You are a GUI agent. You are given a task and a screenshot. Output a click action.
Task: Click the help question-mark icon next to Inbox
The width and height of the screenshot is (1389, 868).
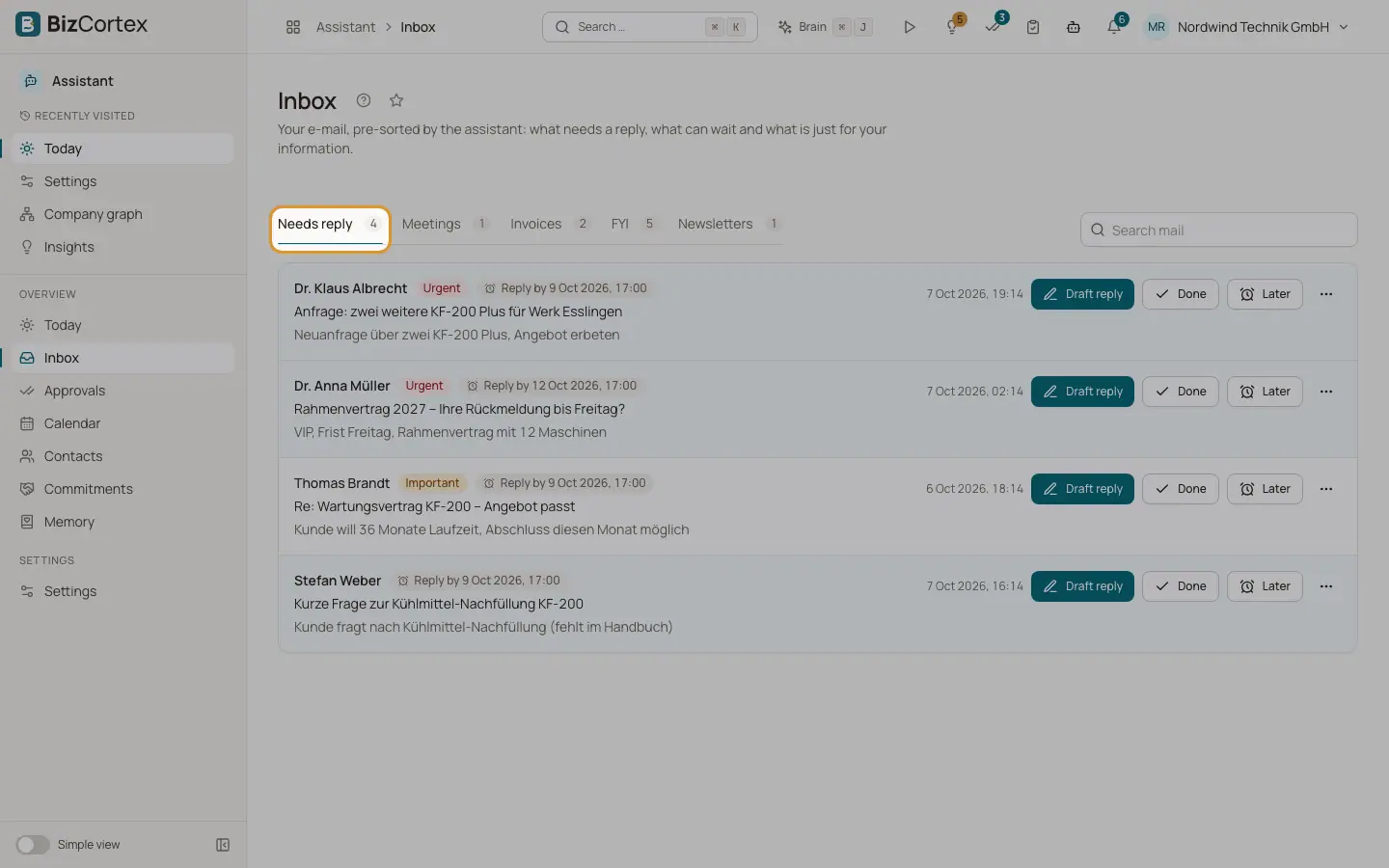[x=364, y=100]
